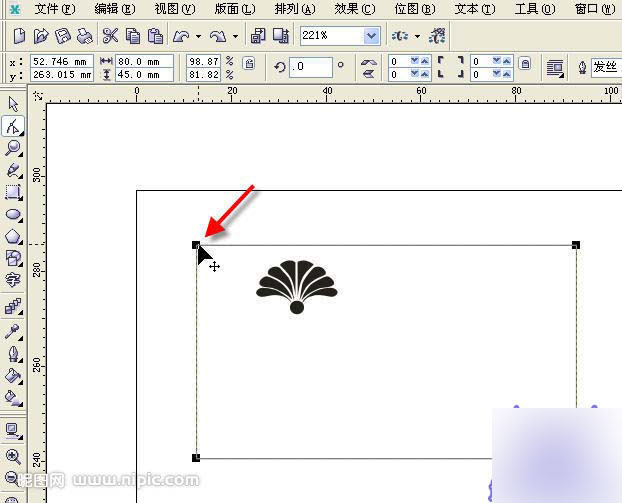Open the 工具(O) menu

coord(535,8)
